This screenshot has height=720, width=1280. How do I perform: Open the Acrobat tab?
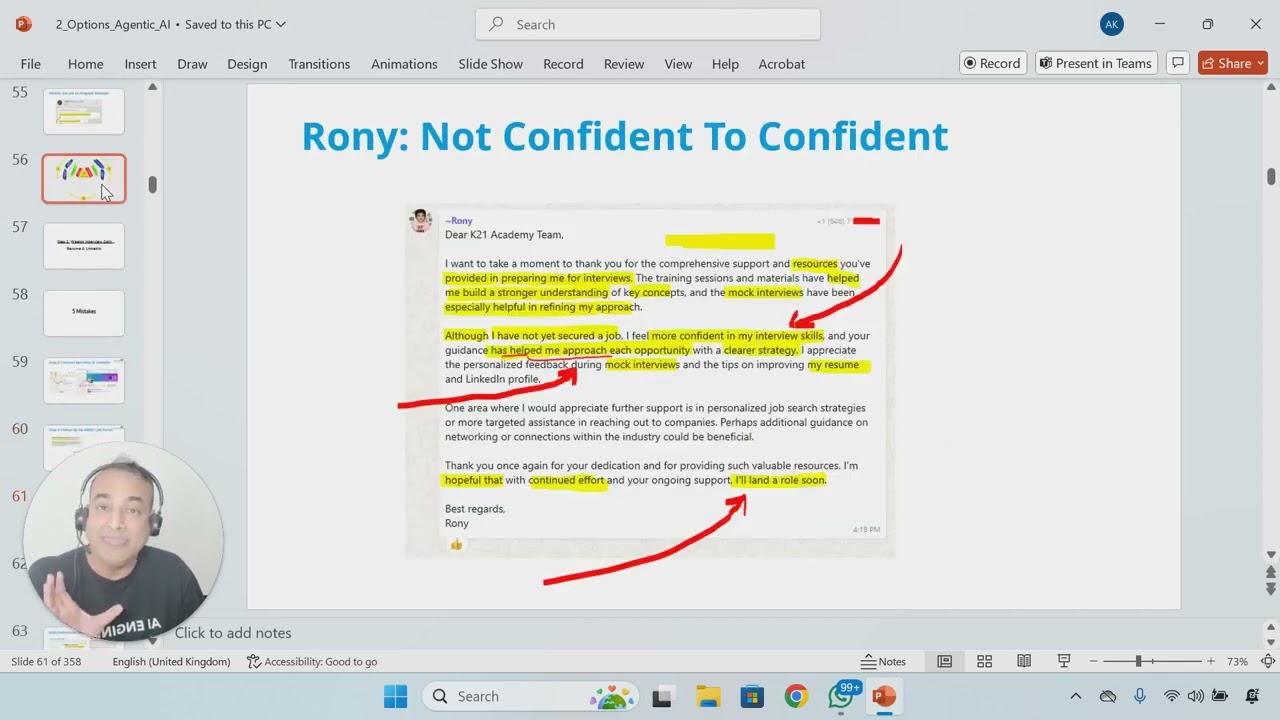(781, 64)
